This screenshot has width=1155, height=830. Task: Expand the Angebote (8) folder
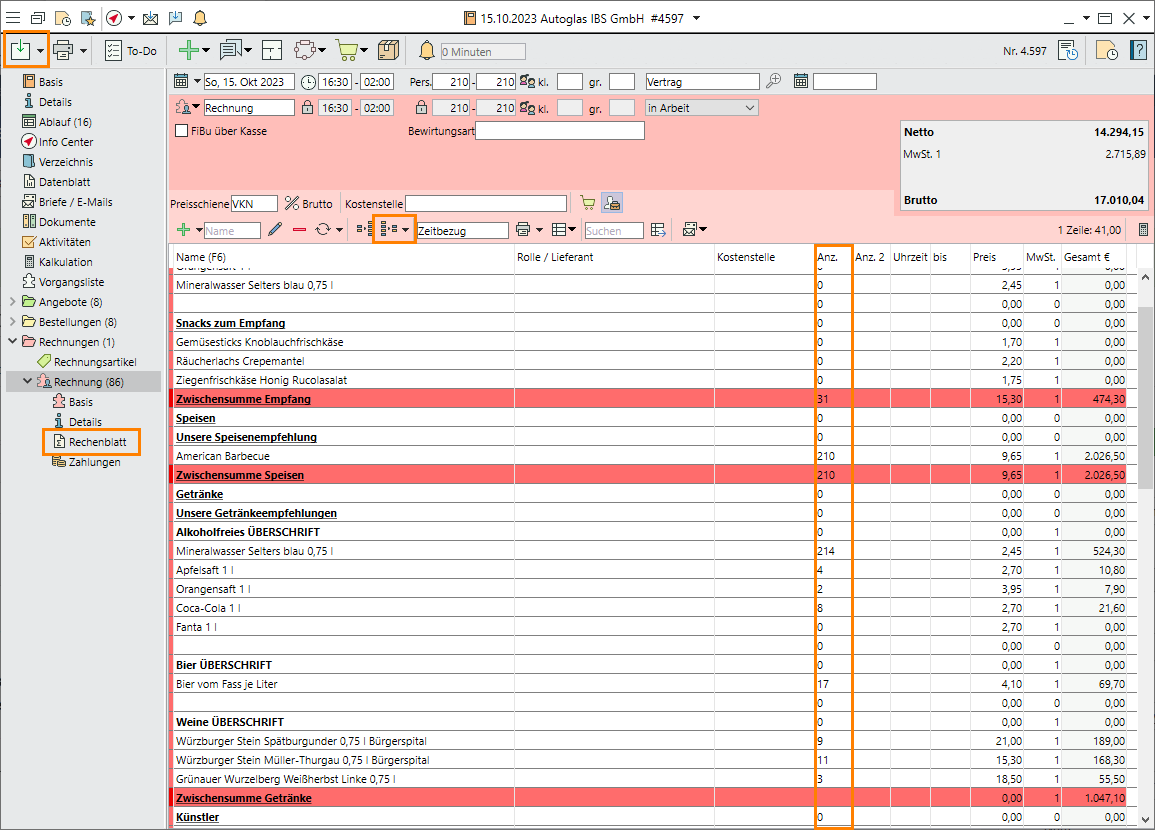[x=13, y=302]
